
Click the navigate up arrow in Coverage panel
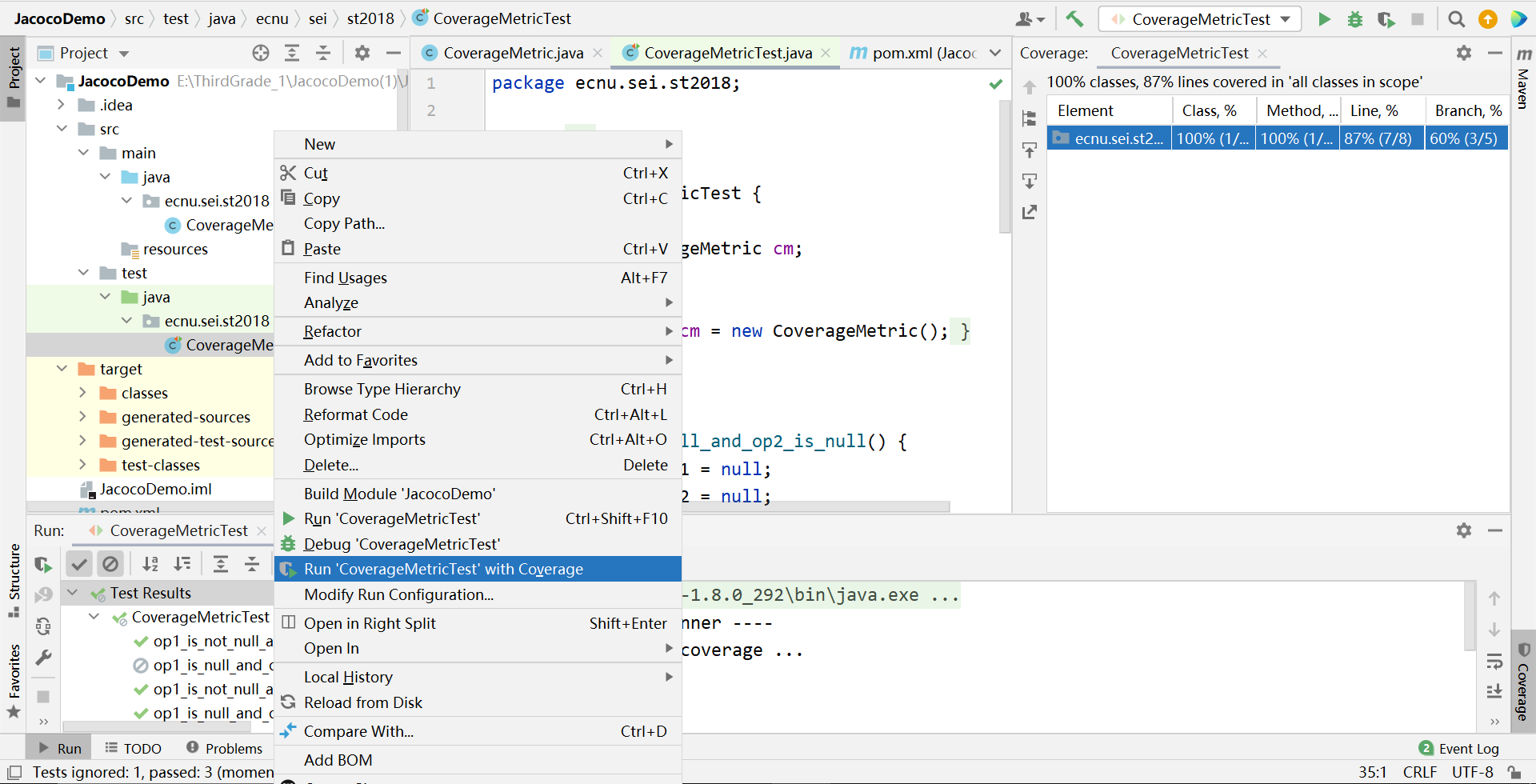pos(1030,87)
